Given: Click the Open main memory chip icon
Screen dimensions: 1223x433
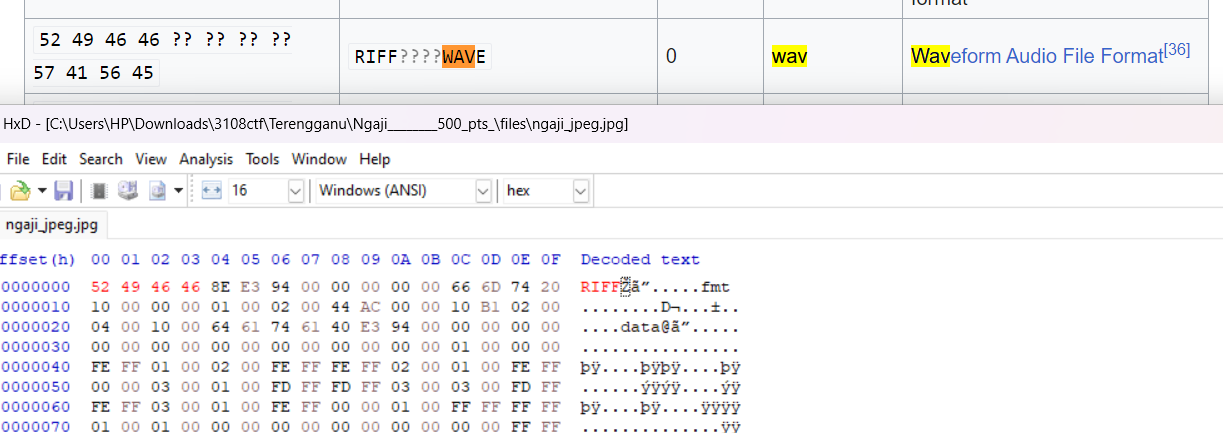Looking at the screenshot, I should (99, 190).
